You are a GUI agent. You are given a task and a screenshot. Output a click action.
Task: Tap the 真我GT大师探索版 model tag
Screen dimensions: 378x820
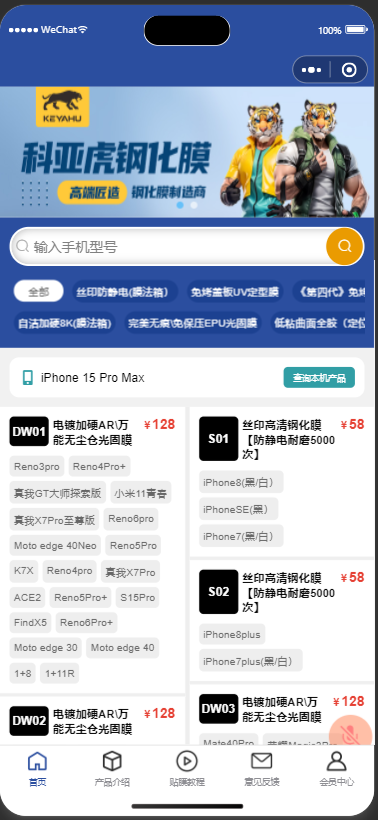pos(58,493)
